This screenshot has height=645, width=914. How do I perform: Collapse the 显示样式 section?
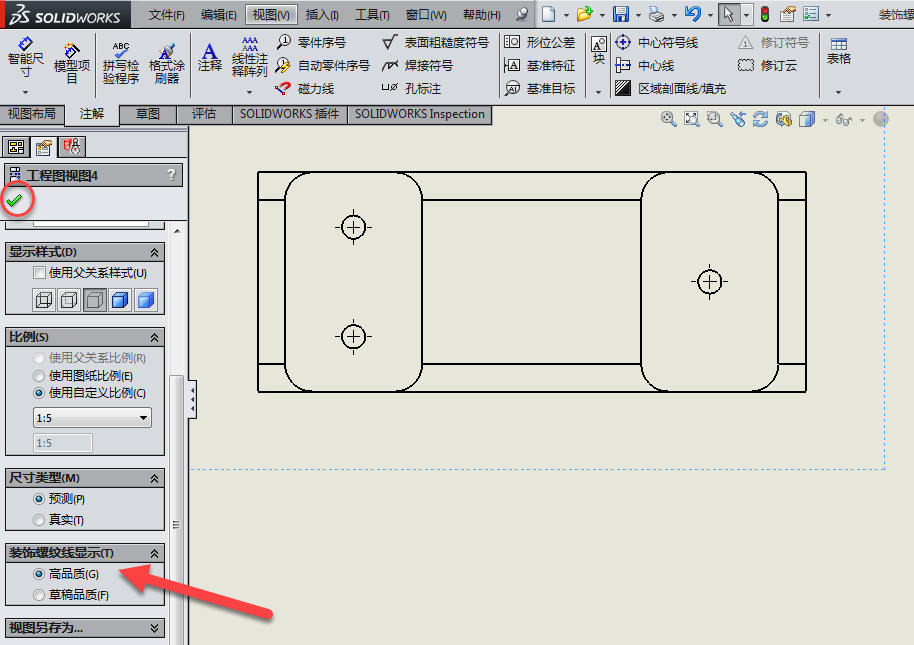[154, 252]
